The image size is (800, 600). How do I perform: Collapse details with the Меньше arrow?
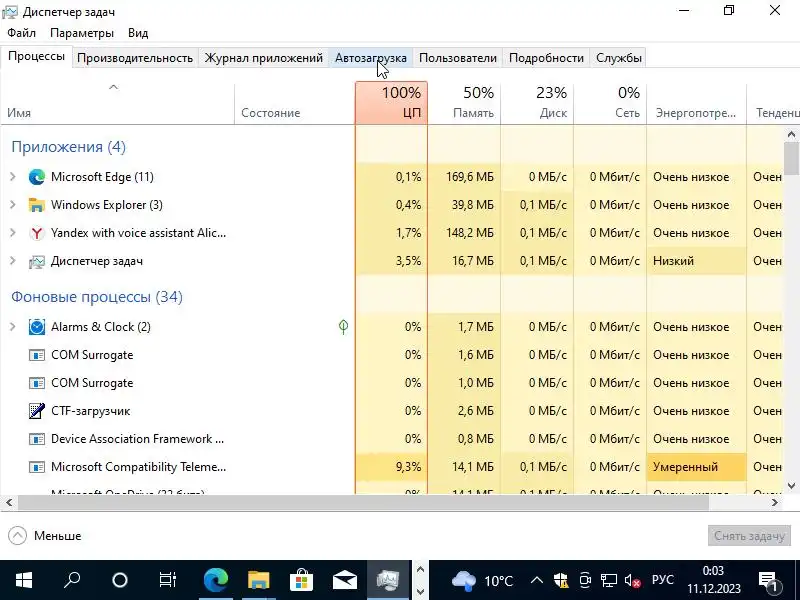pyautogui.click(x=17, y=536)
